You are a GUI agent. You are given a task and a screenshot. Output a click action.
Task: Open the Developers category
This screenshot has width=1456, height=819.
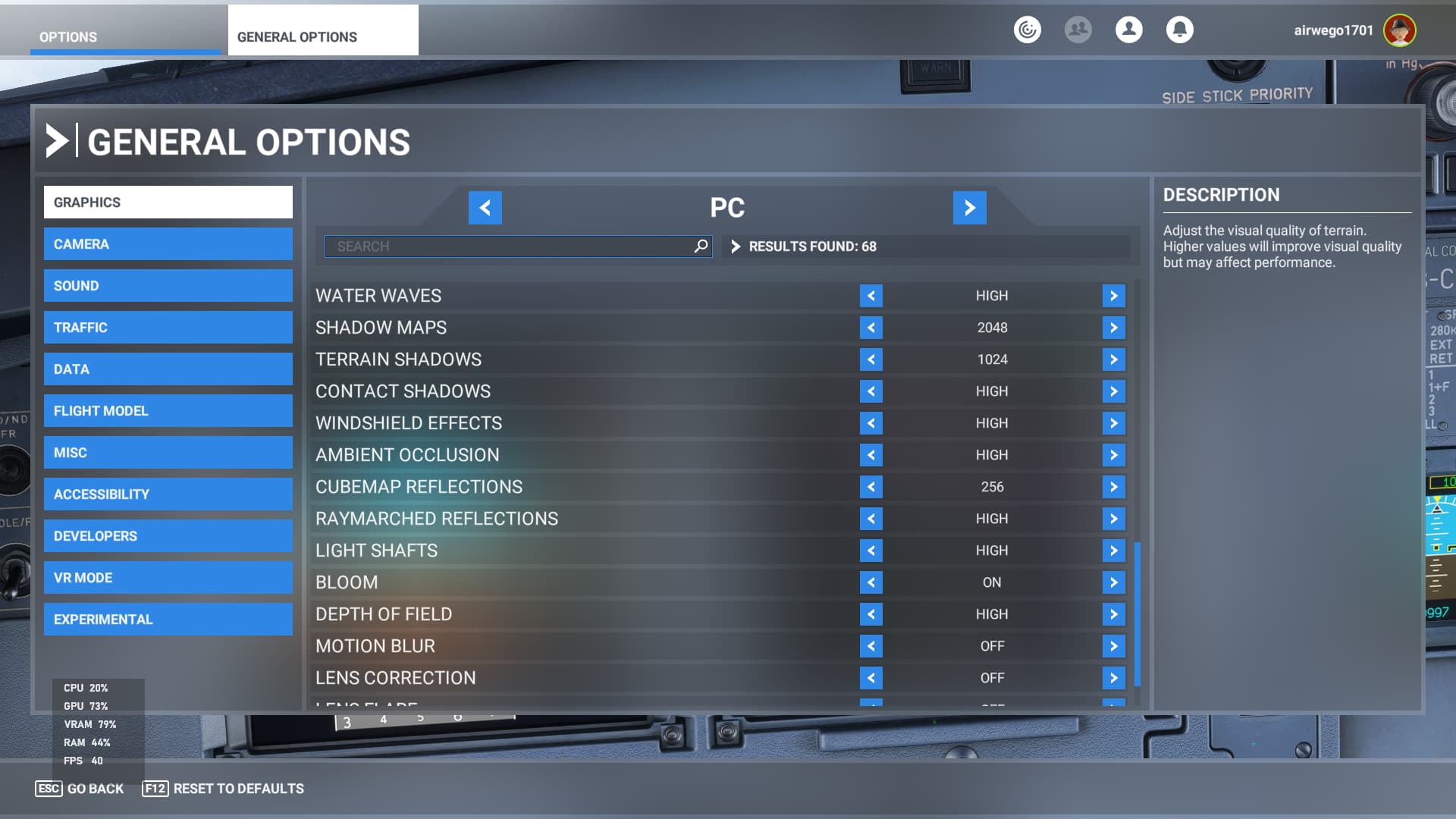click(x=168, y=536)
